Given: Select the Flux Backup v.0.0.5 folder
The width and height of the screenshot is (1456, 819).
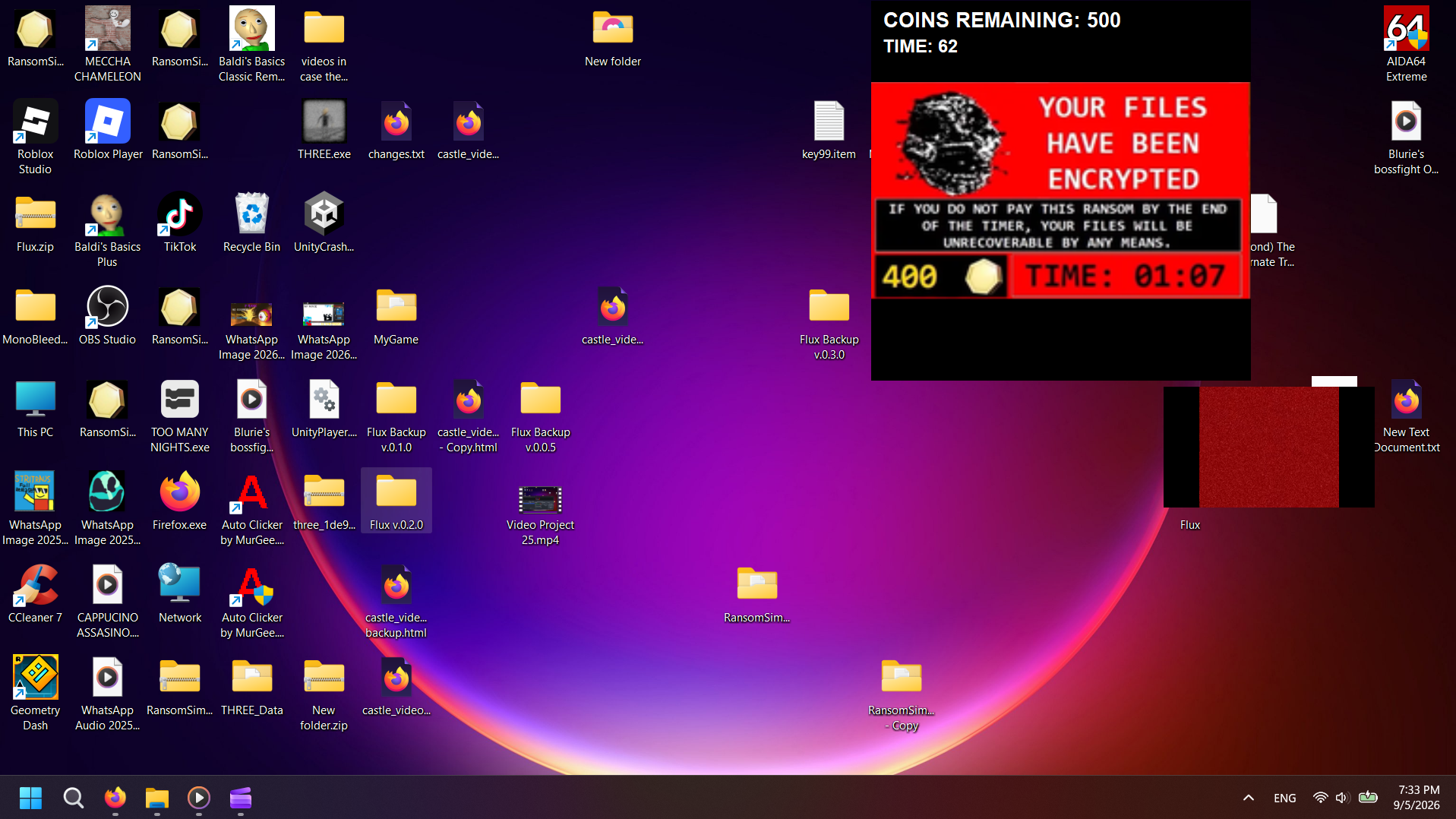Looking at the screenshot, I should pos(540,416).
